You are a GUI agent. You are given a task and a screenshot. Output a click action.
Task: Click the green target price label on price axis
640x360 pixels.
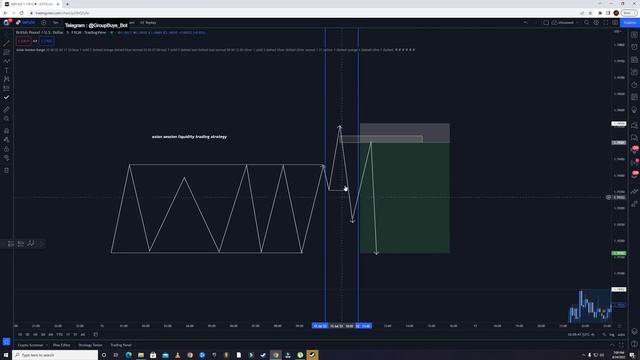[x=619, y=253]
